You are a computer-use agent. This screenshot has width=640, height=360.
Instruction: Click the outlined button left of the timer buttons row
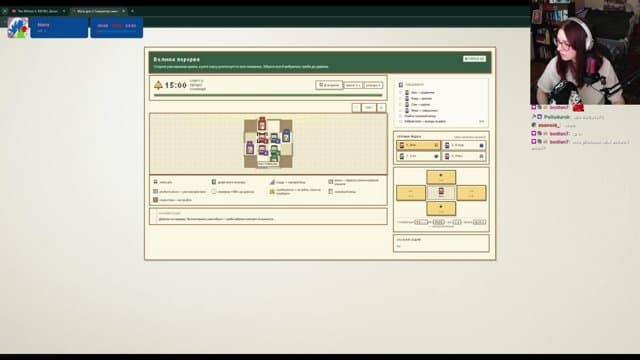pyautogui.click(x=329, y=85)
